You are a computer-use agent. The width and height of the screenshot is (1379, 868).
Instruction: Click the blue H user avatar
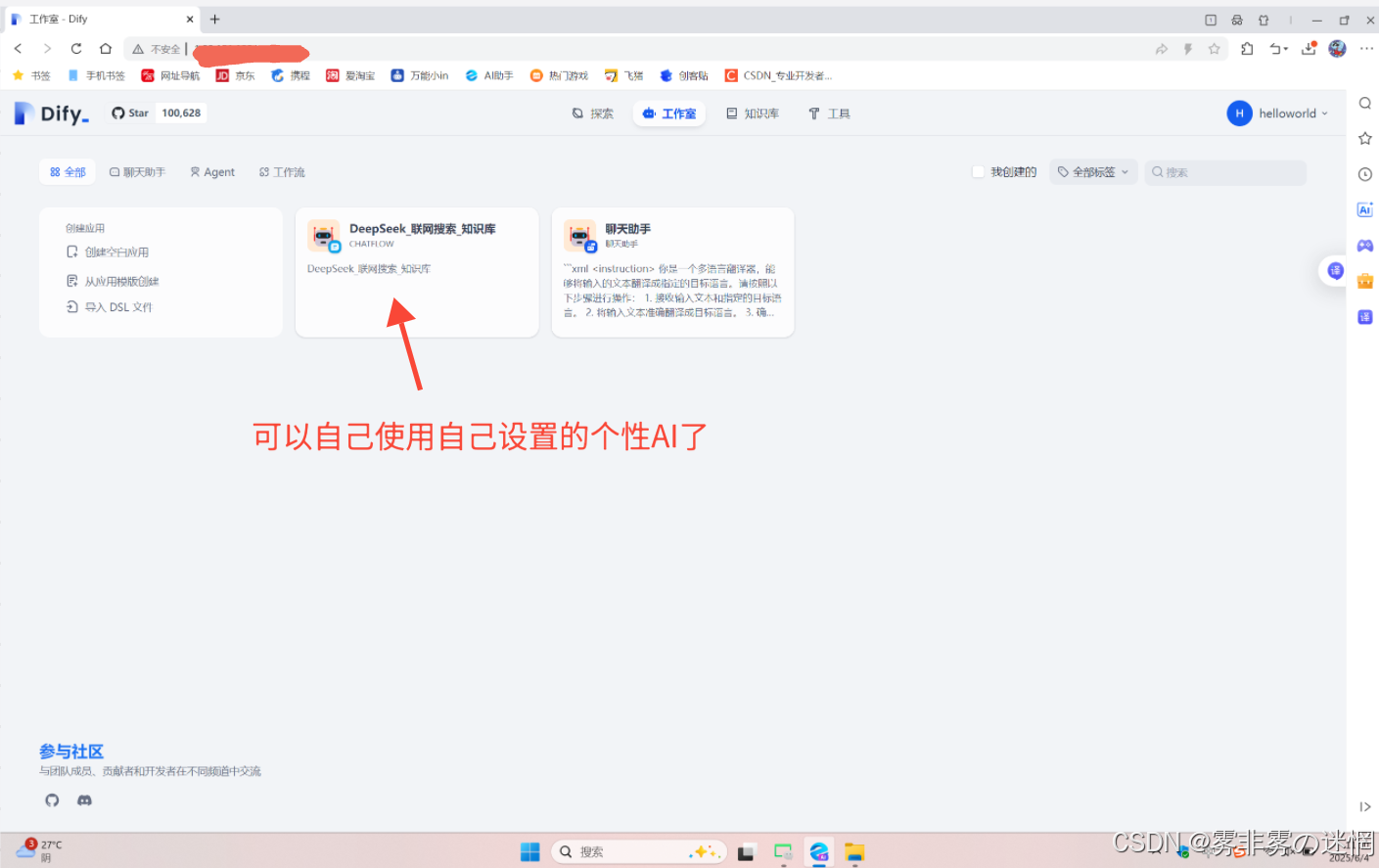pyautogui.click(x=1239, y=114)
